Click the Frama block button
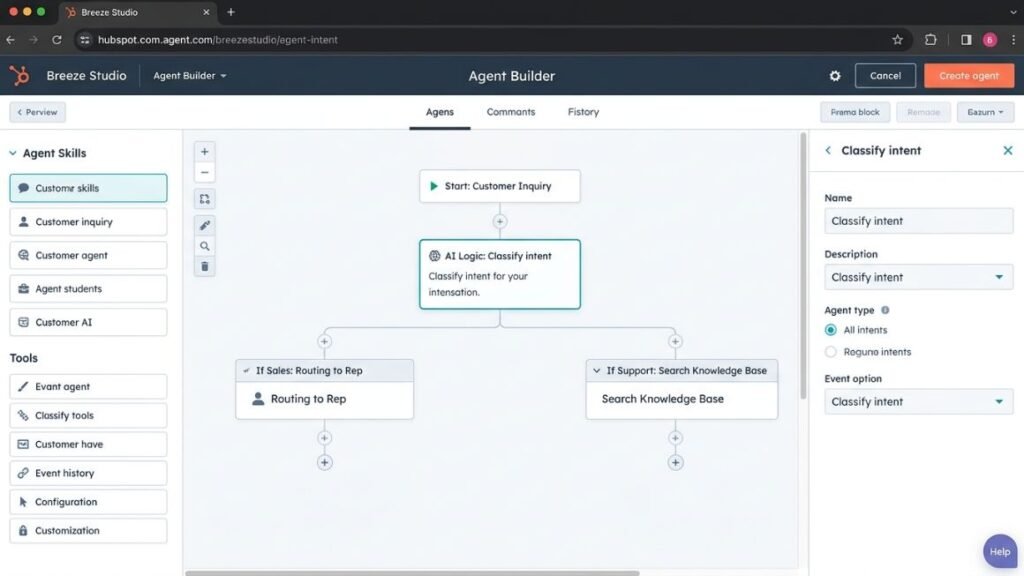This screenshot has height=576, width=1024. [x=855, y=112]
